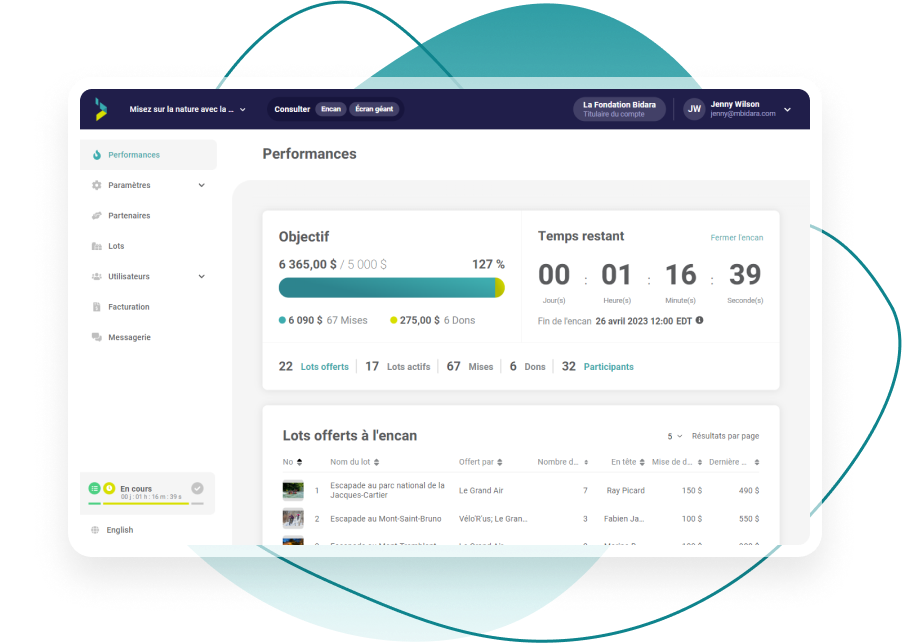909x644 pixels.
Task: Click the 490 $ last bid value
Action: [749, 490]
